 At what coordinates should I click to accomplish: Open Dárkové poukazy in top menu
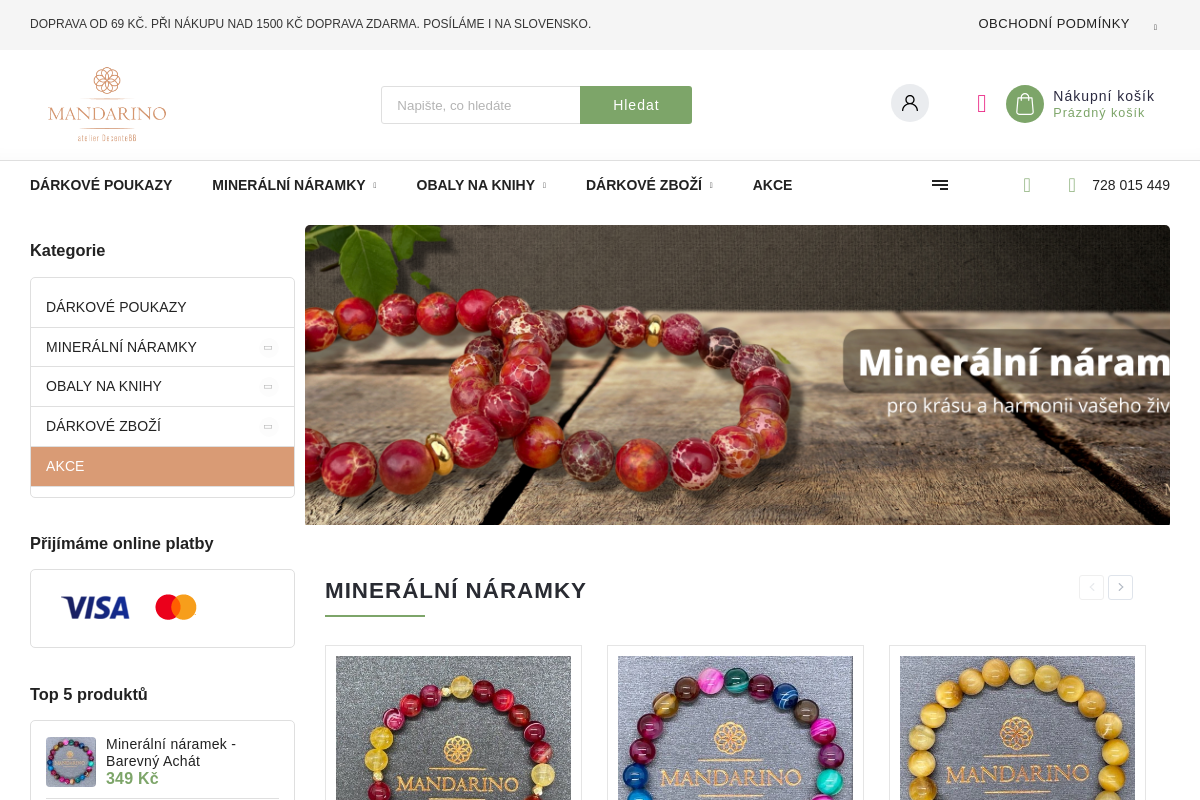coord(101,185)
